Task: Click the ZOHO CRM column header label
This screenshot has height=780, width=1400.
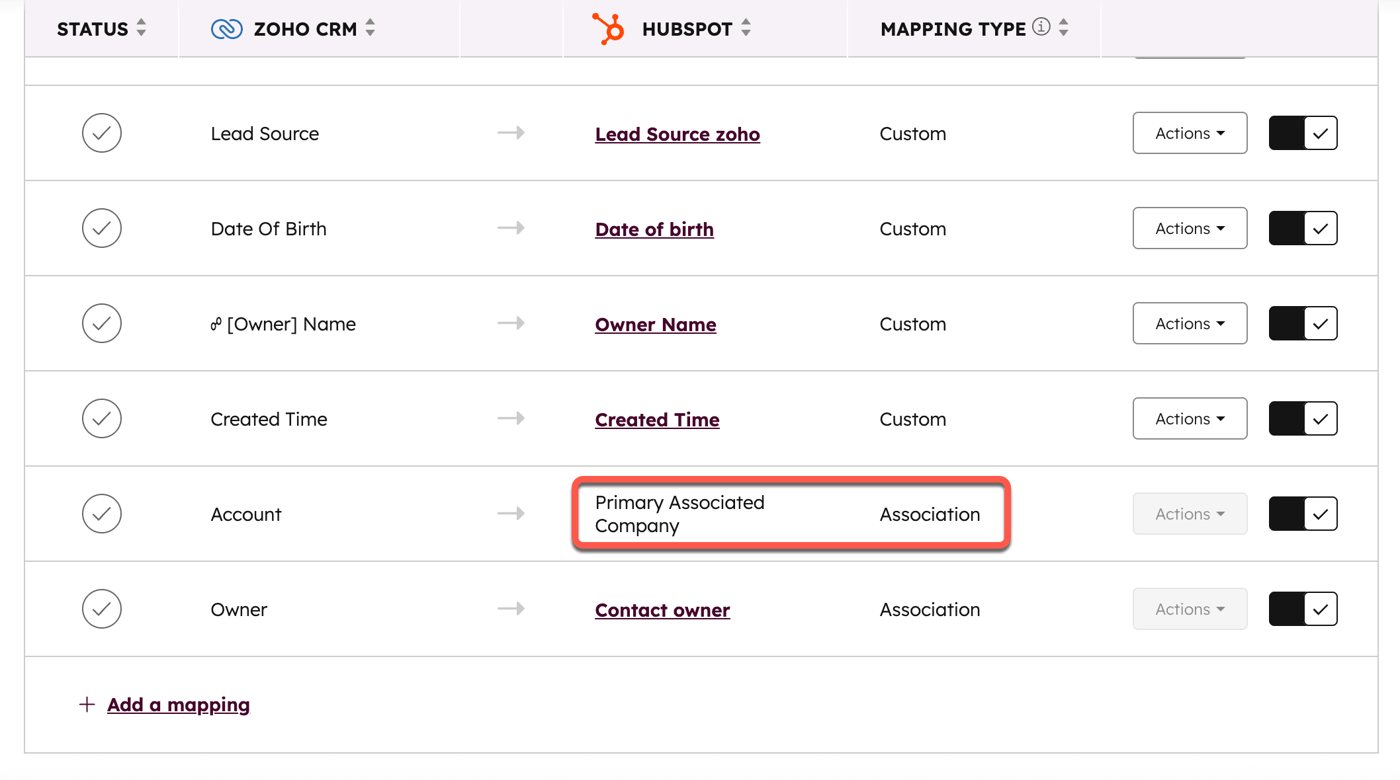Action: (x=305, y=29)
